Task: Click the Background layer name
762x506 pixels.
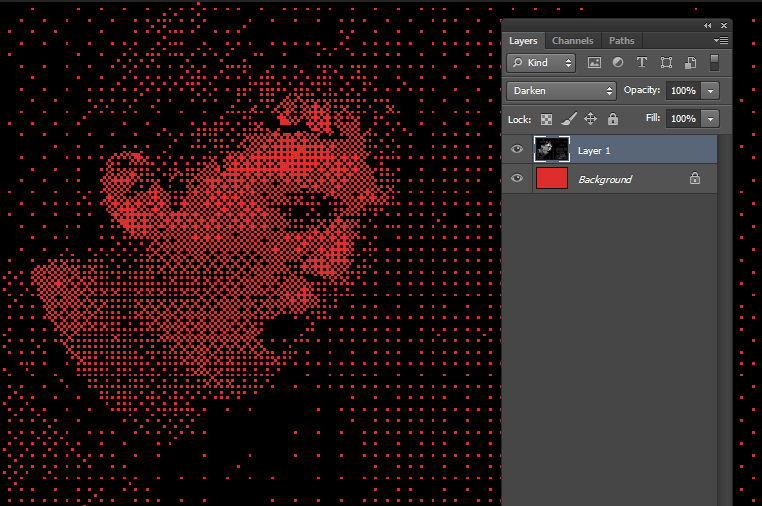Action: (x=605, y=180)
